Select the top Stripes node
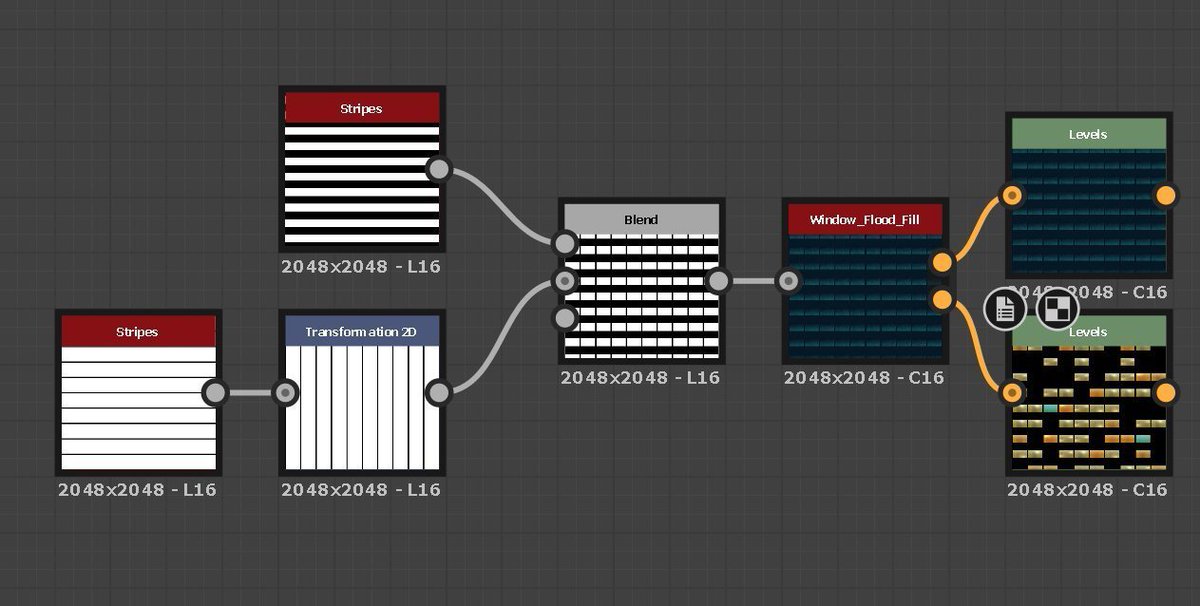This screenshot has width=1200, height=606. click(362, 180)
